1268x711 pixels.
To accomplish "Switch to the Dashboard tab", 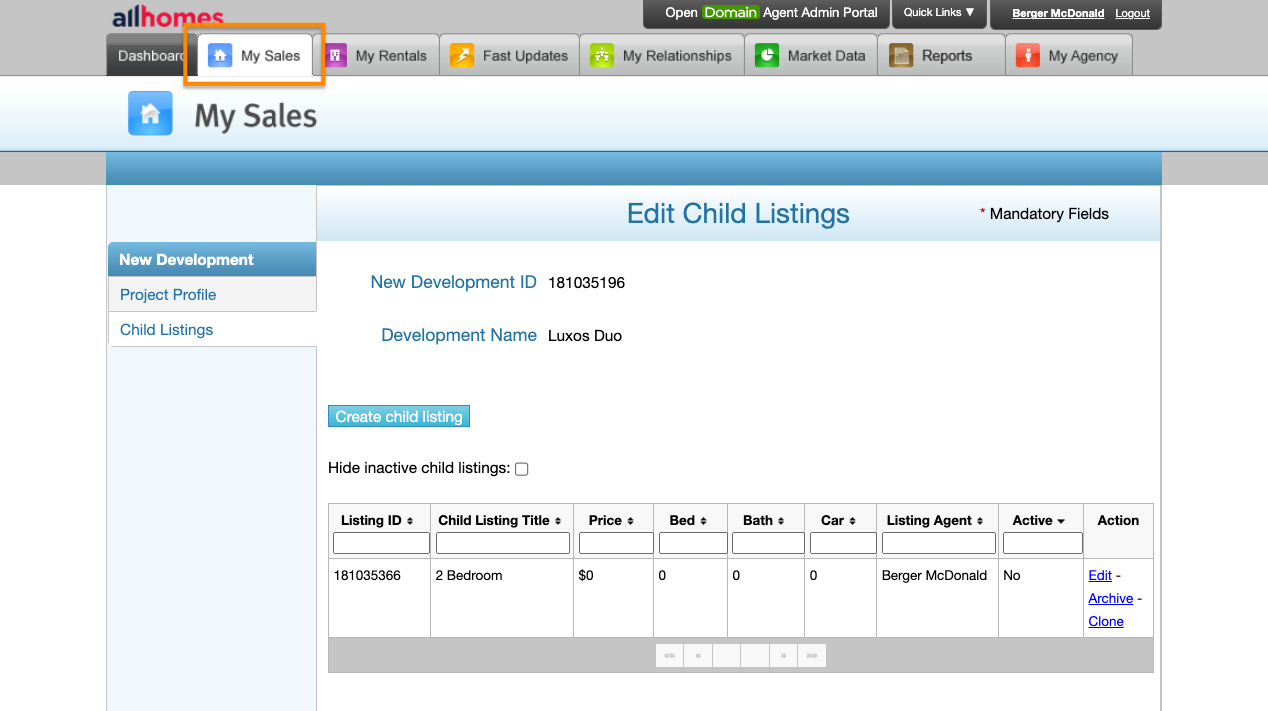I will [x=150, y=56].
